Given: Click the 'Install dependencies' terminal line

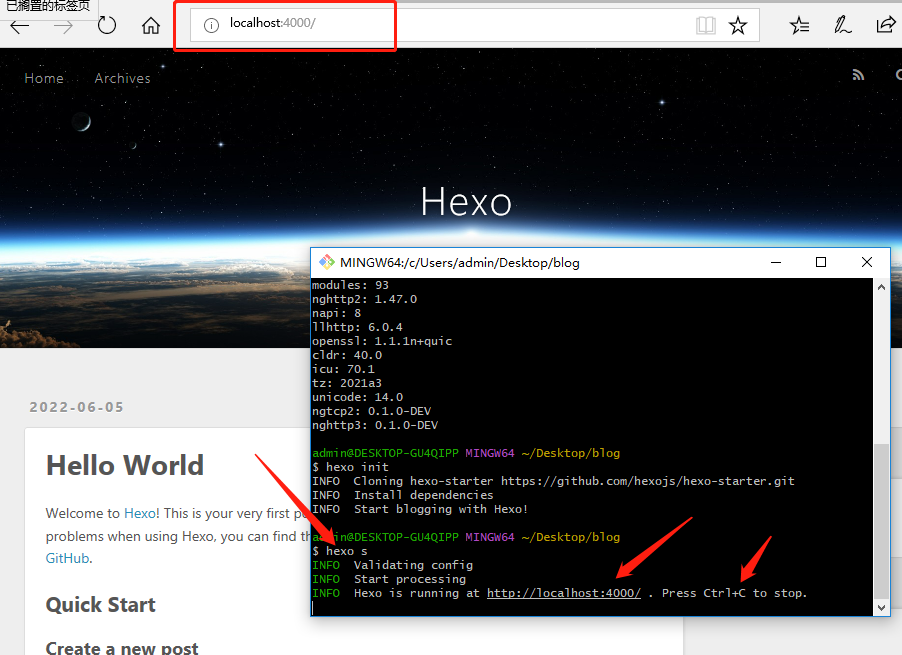Looking at the screenshot, I should tap(403, 495).
